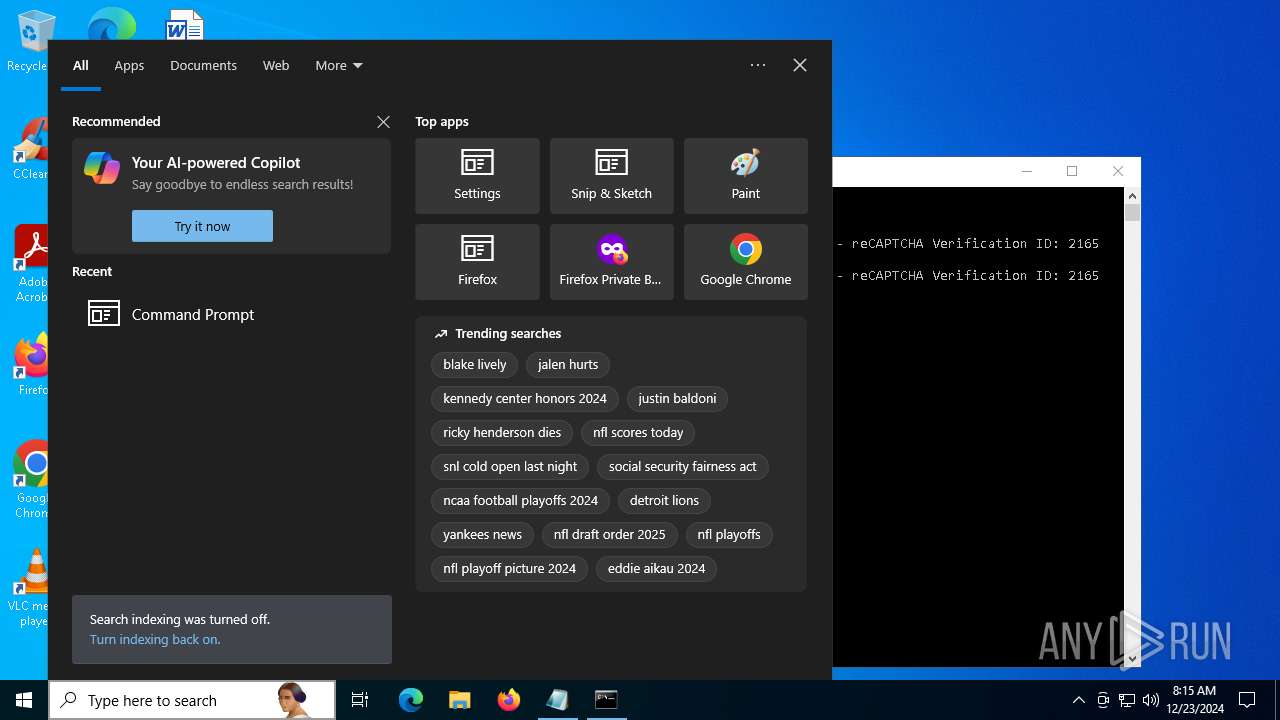Select the CCleaner desktop shortcut
The image size is (1280, 720).
tap(30, 150)
